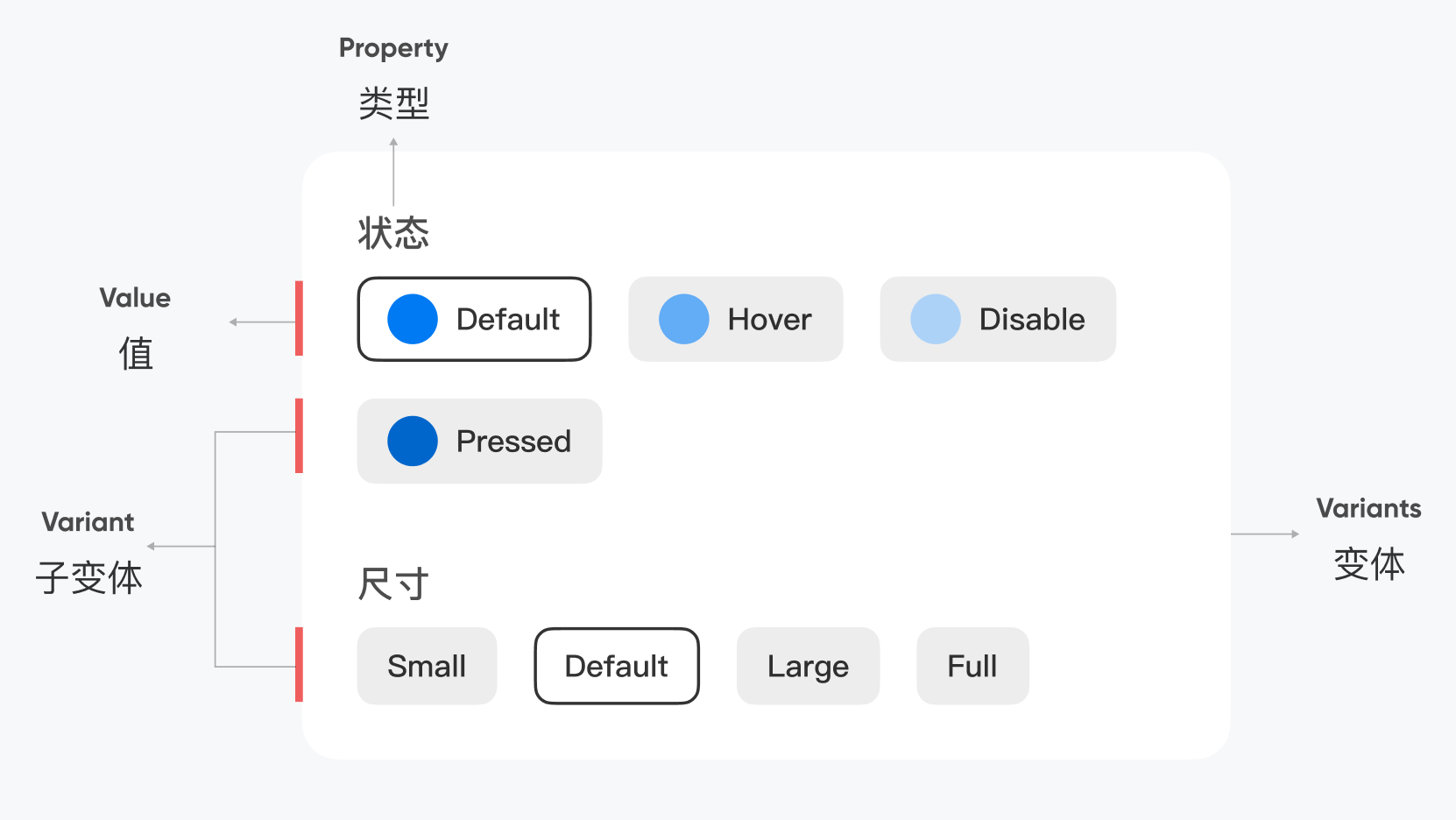Viewport: 1456px width, 820px height.
Task: Click the Value 值 label on the left
Action: click(x=135, y=329)
